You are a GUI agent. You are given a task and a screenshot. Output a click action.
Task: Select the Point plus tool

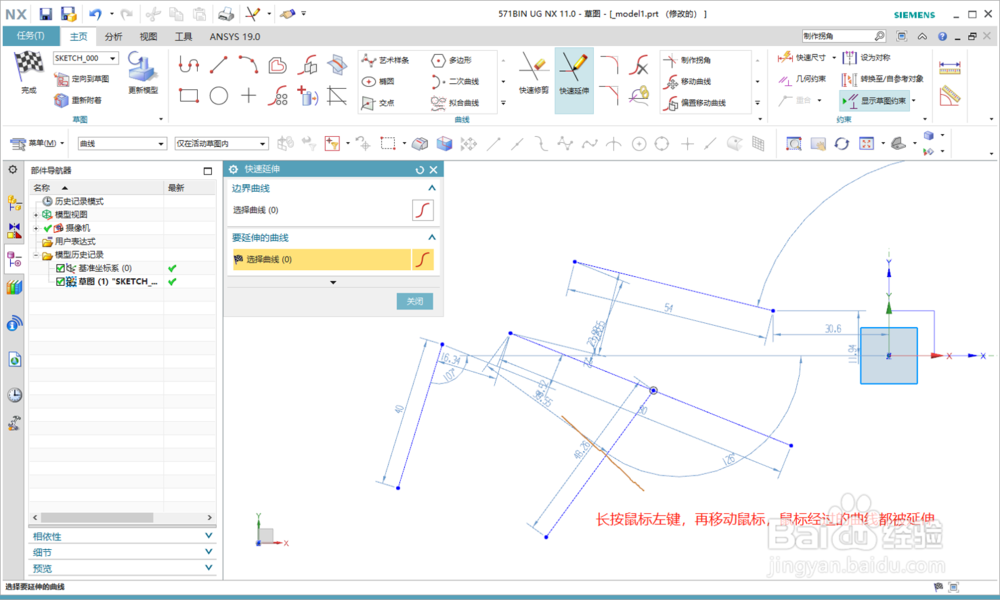(248, 96)
